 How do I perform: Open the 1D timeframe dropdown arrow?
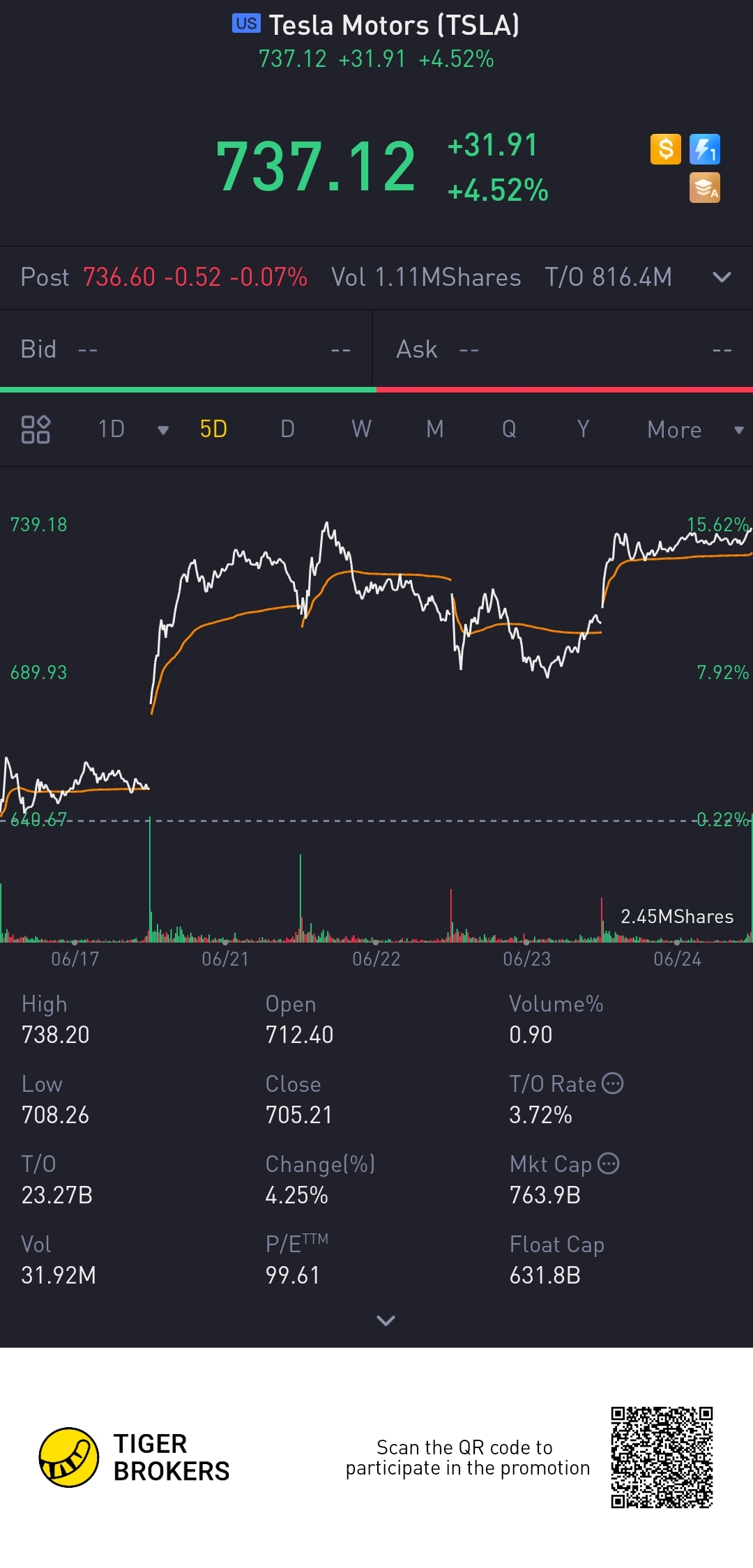(x=163, y=430)
